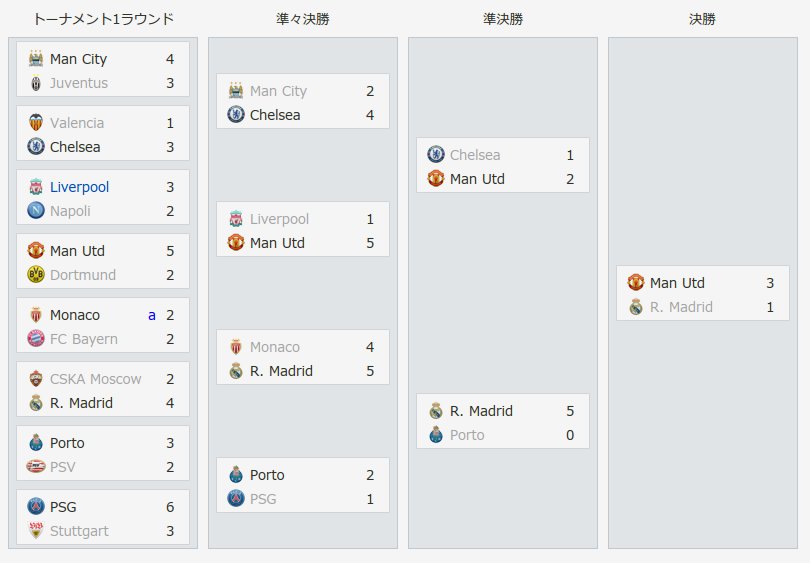The height and width of the screenshot is (563, 810).
Task: Click PSG's score of 6 versus Stuttgart
Action: [x=170, y=507]
